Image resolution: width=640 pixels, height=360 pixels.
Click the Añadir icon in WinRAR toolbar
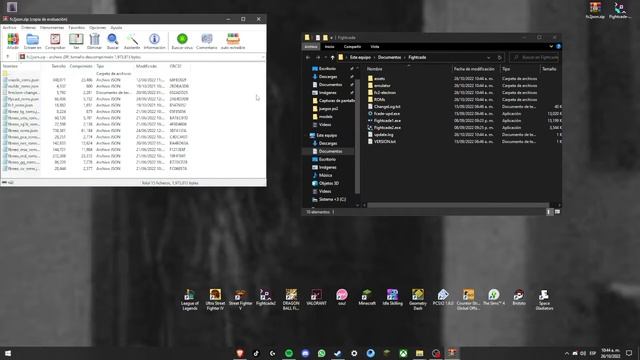click(13, 41)
